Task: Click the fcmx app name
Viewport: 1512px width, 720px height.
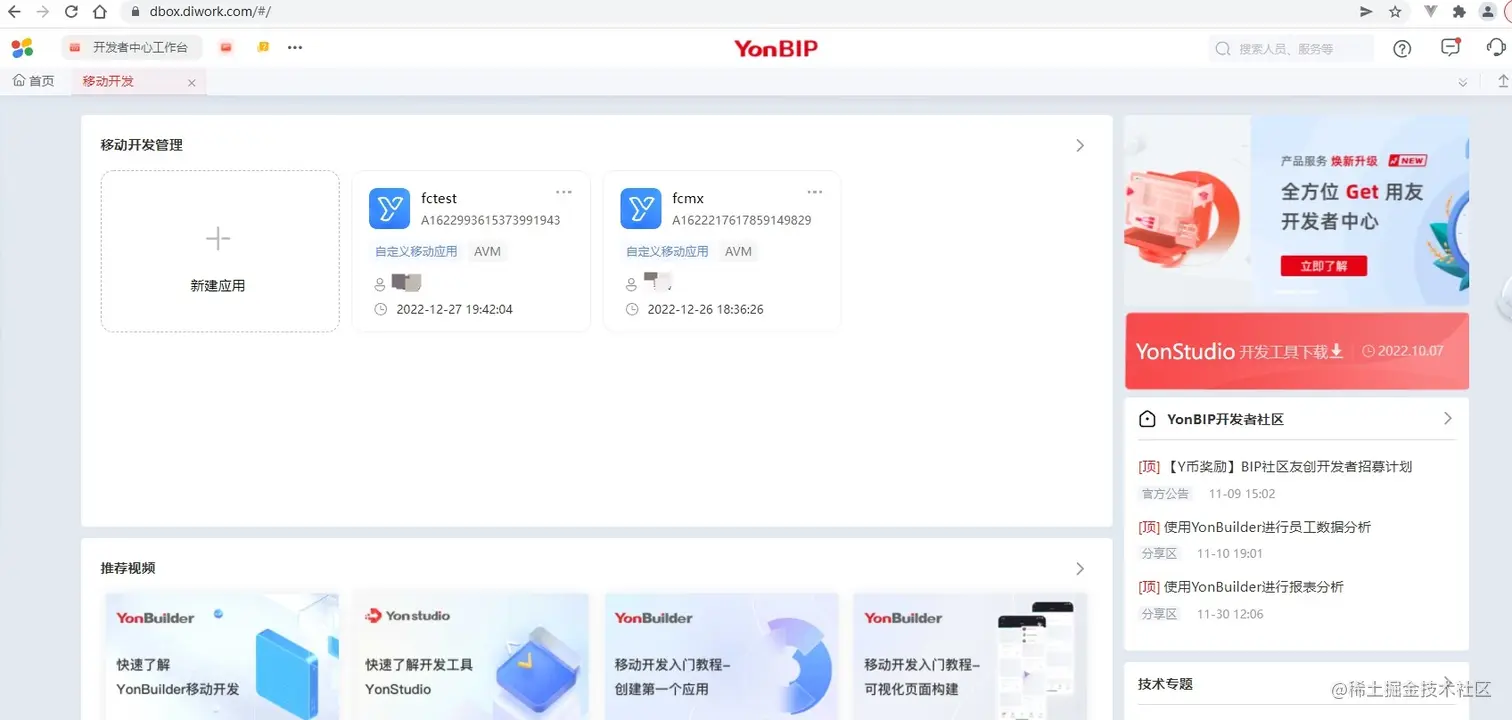Action: (688, 198)
